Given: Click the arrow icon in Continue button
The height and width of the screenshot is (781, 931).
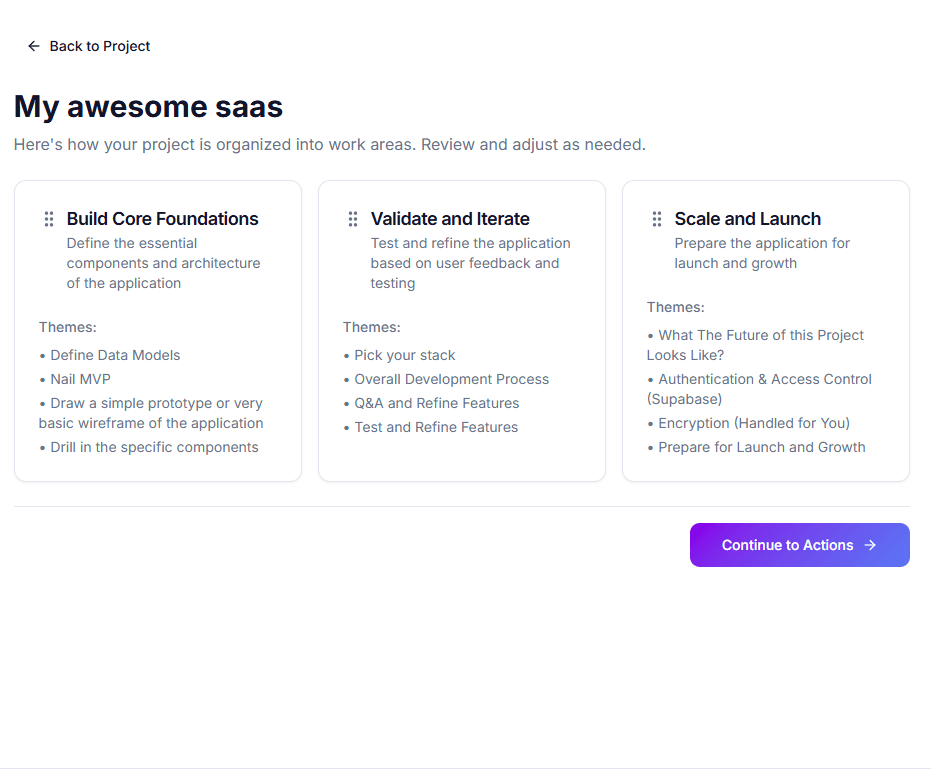Looking at the screenshot, I should (x=870, y=545).
